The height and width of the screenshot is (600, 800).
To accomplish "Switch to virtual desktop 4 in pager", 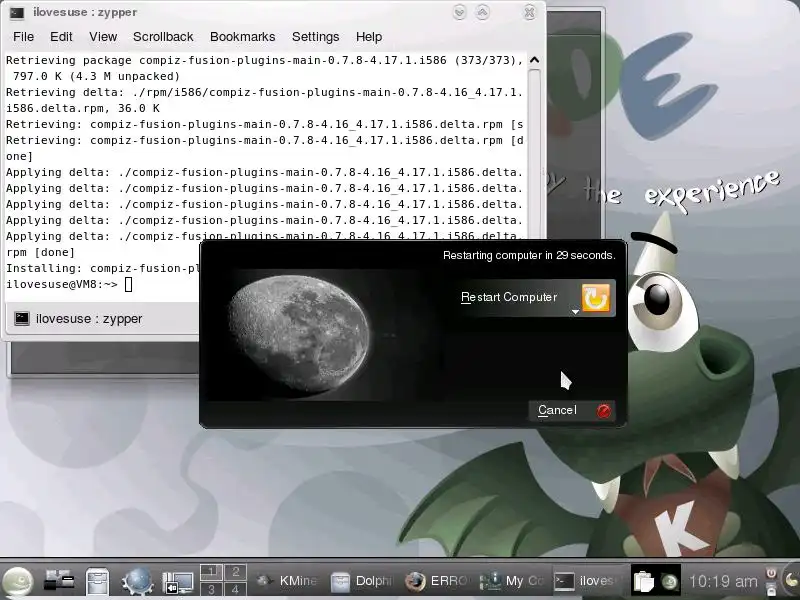I will click(235, 588).
